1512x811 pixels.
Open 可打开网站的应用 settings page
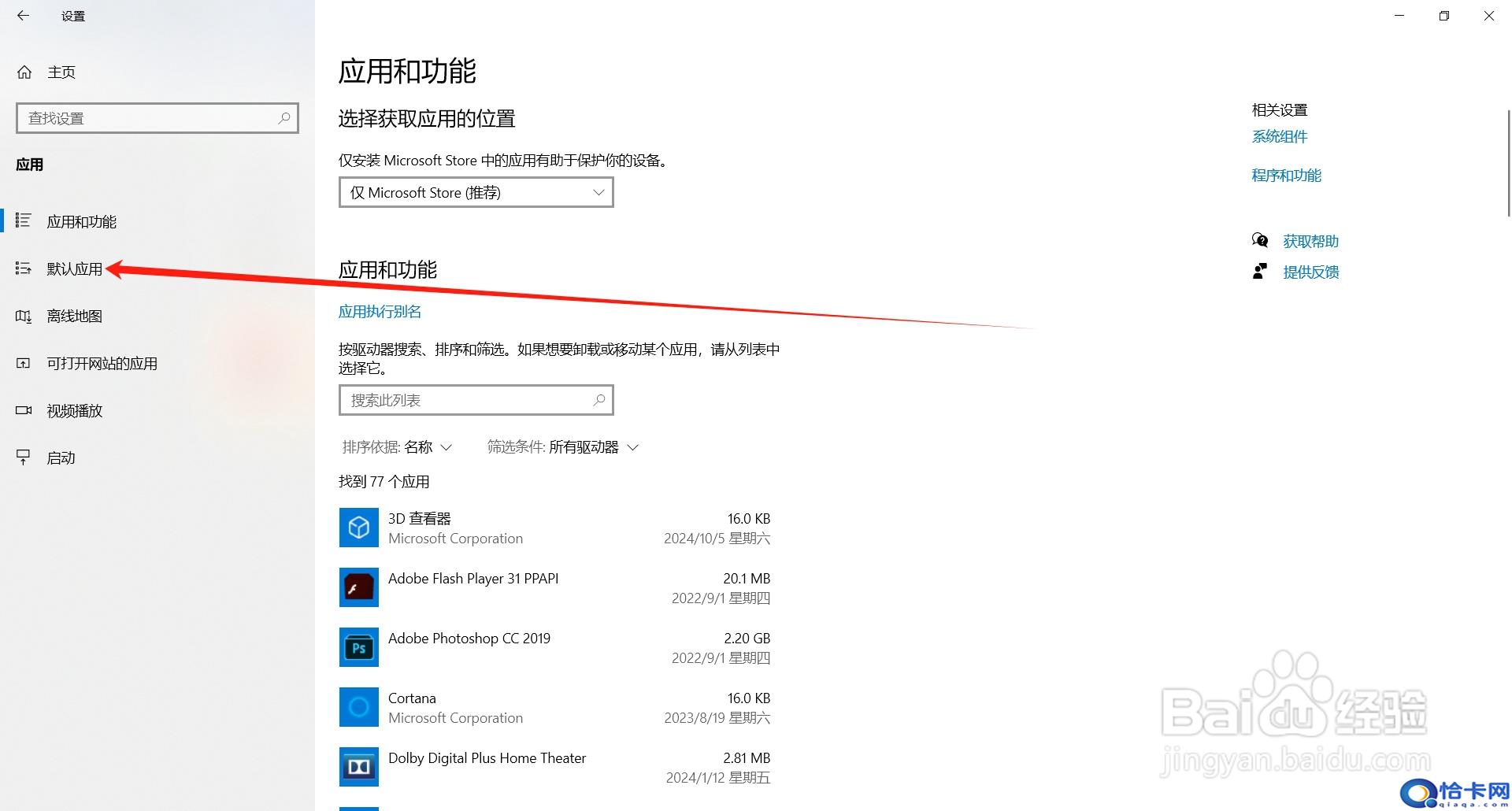point(157,363)
